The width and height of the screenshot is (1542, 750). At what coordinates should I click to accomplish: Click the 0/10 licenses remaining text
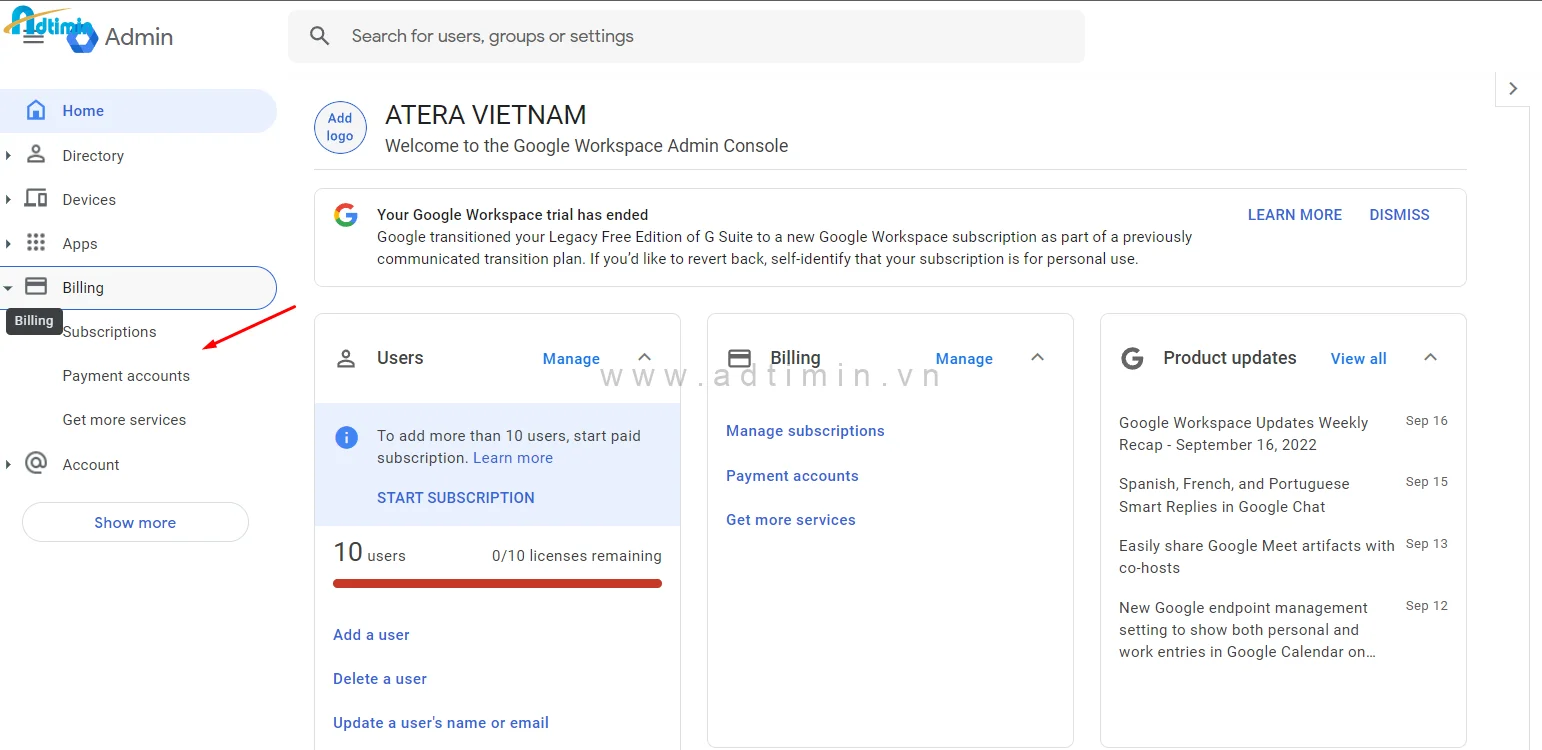coord(577,556)
